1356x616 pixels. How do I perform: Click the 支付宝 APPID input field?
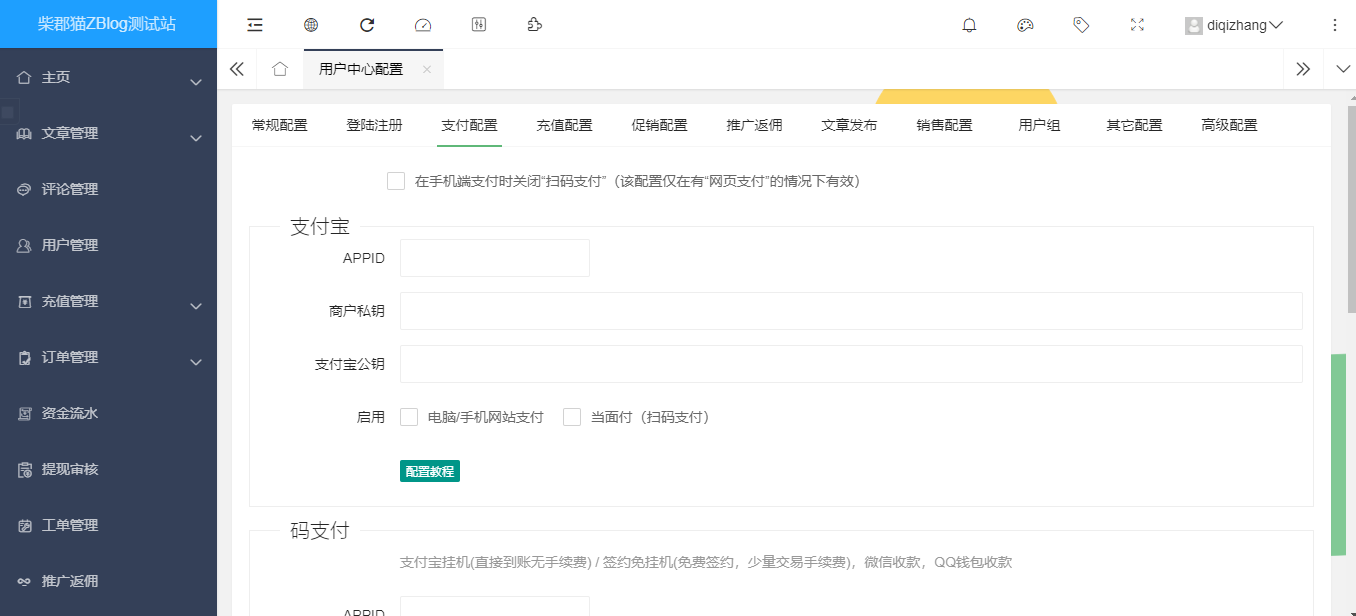click(x=494, y=258)
